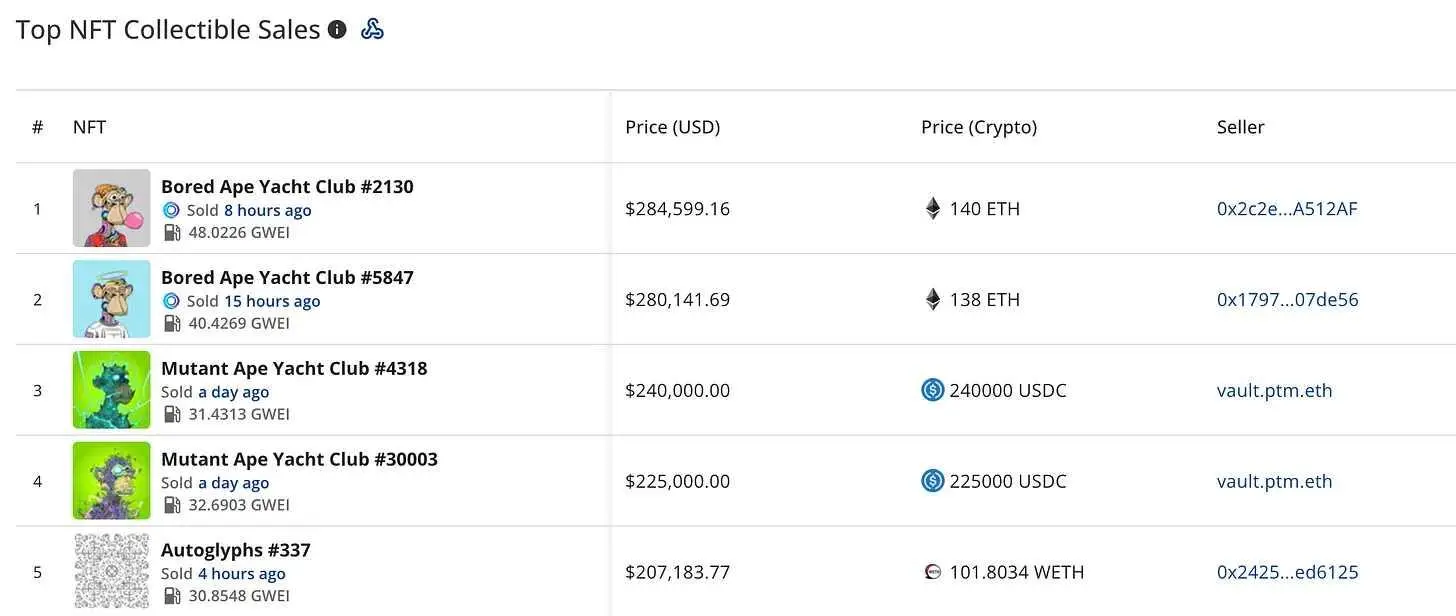Open Mutant Ape Yacht Club #4318 thumbnail
The height and width of the screenshot is (616, 1456).
[x=111, y=390]
